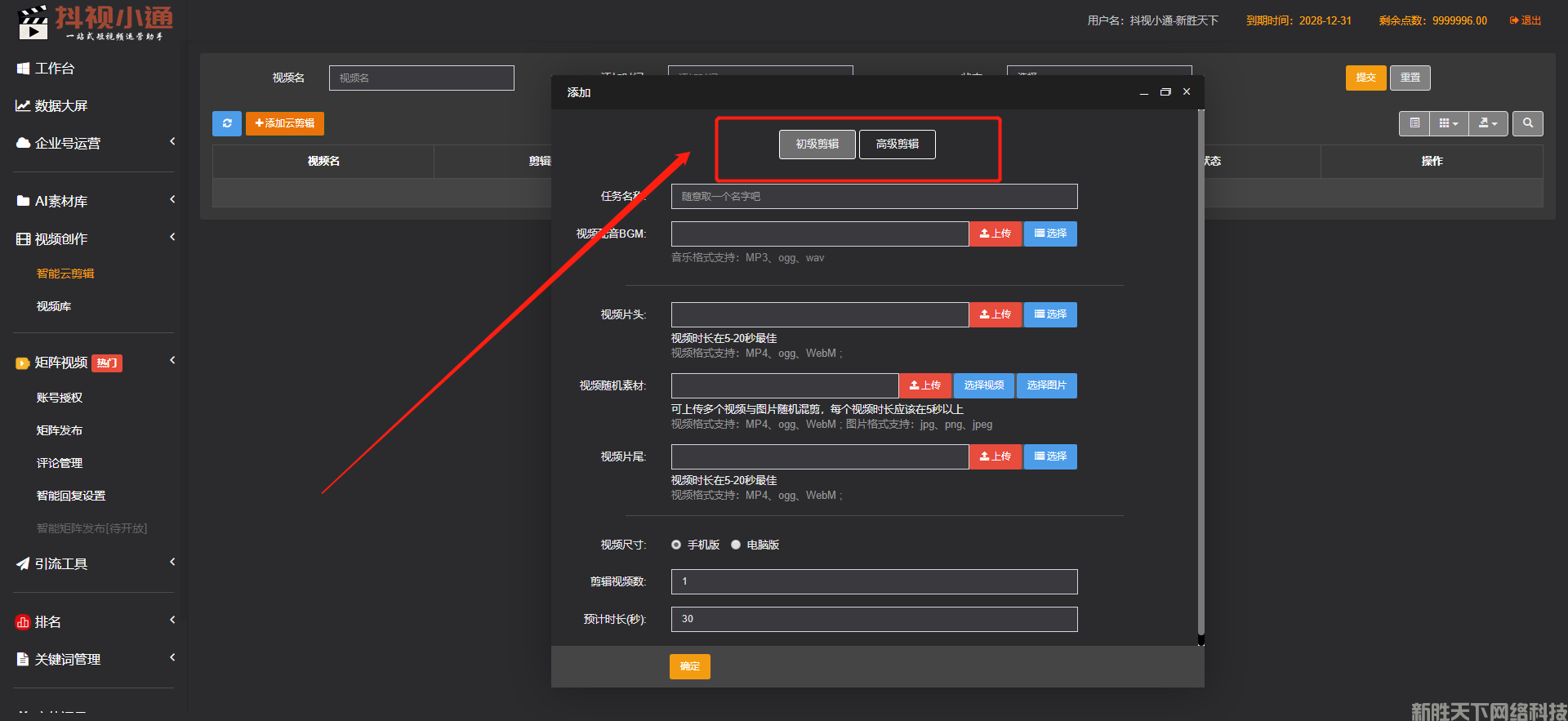Click 上传 button for 视频片头
The image size is (1568, 721).
(x=995, y=314)
